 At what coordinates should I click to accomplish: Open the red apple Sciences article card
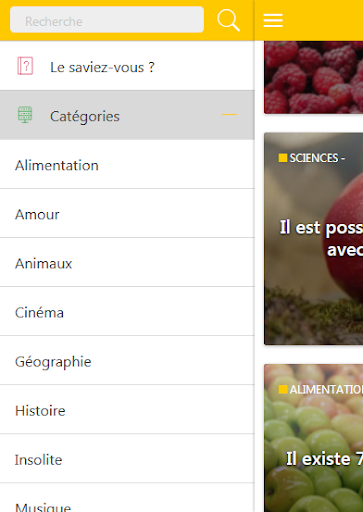click(313, 239)
